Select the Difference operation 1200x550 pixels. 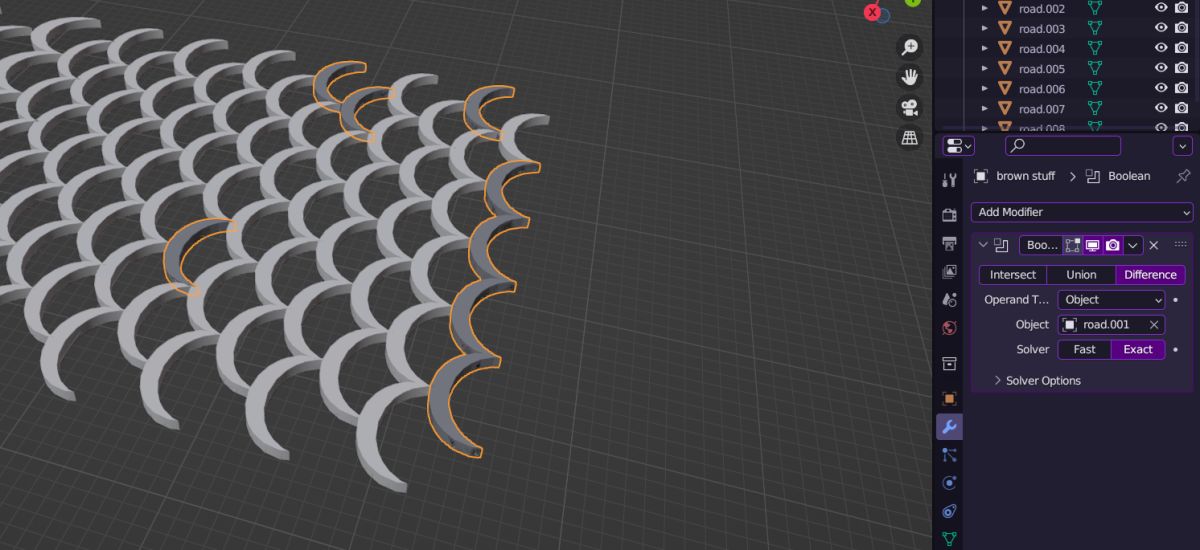pyautogui.click(x=1150, y=275)
